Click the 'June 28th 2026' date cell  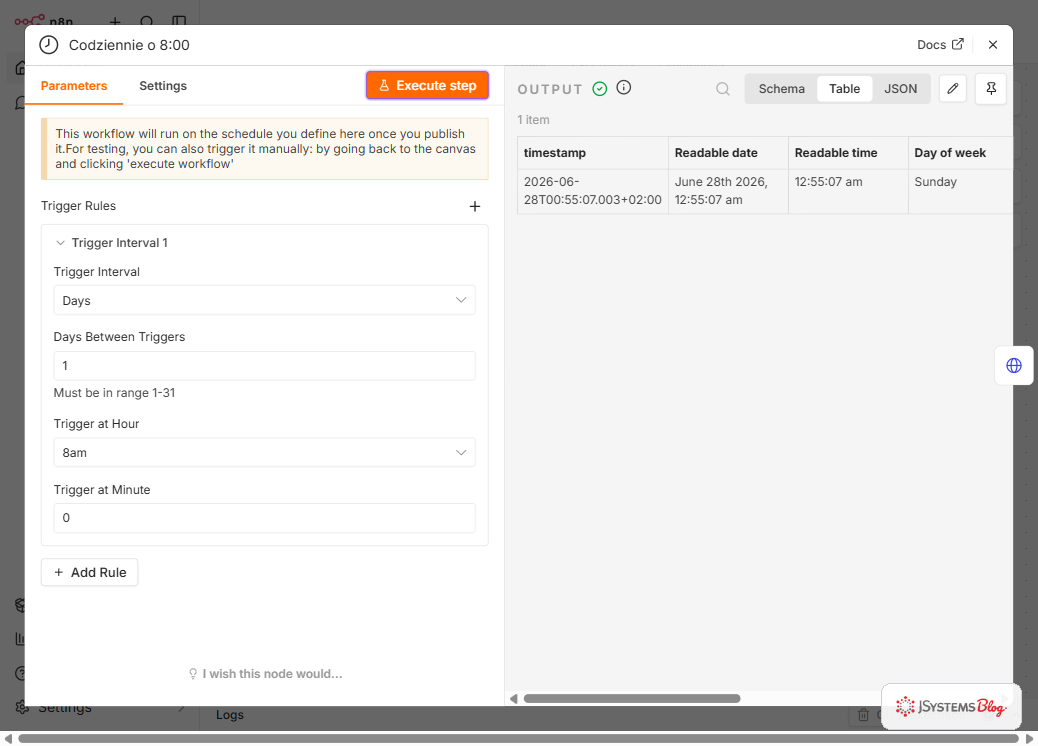(728, 191)
